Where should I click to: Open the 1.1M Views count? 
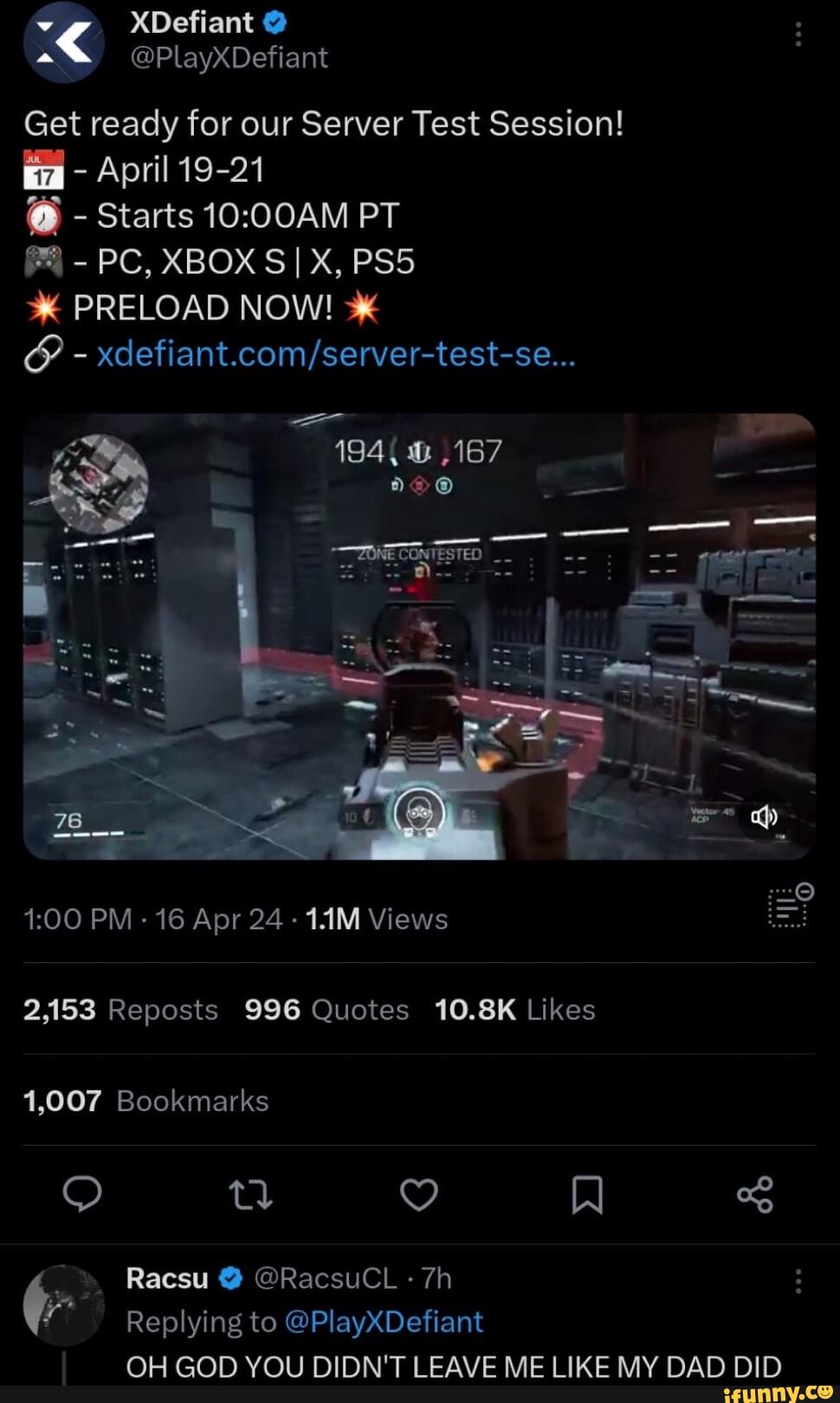pyautogui.click(x=377, y=919)
